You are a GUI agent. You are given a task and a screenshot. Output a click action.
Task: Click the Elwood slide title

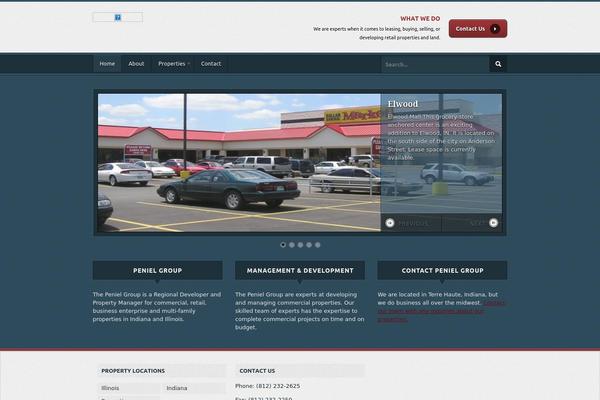[x=403, y=104]
